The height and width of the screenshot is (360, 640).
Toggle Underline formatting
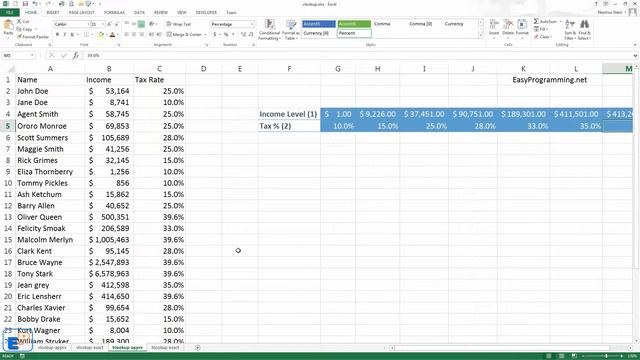click(72, 35)
